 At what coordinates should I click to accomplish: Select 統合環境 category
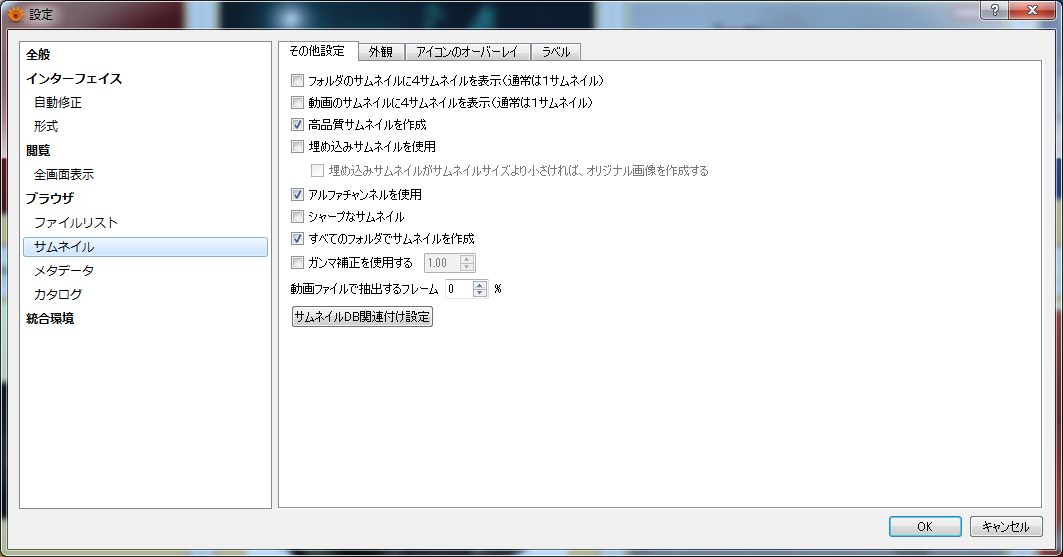49,318
